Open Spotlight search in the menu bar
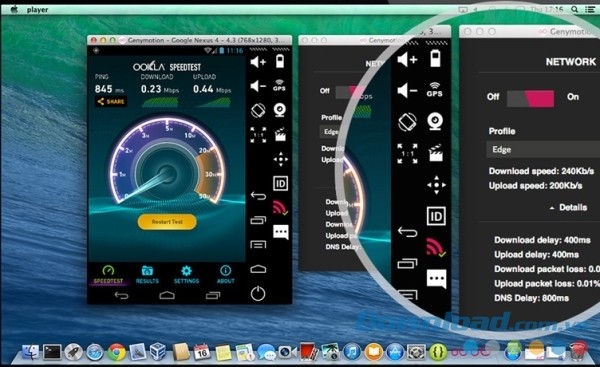 click(x=574, y=10)
